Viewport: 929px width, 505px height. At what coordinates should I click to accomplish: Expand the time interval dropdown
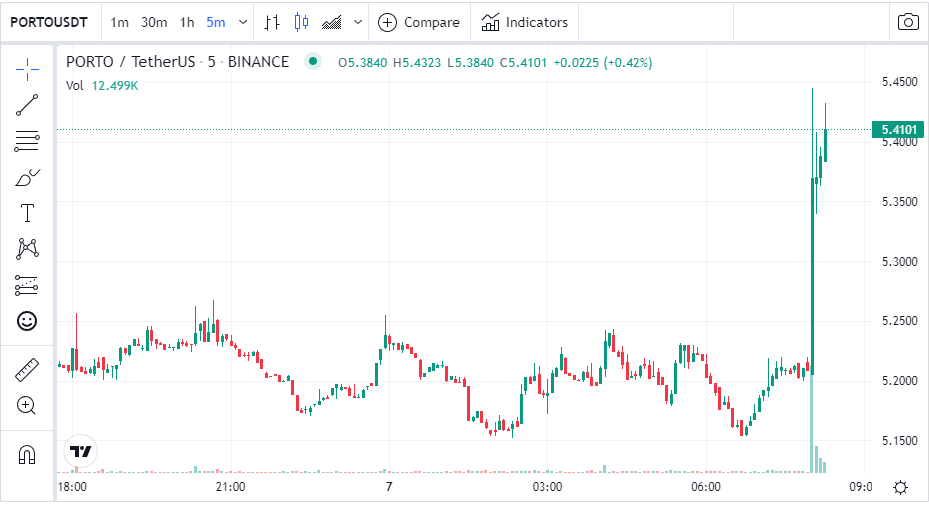243,23
